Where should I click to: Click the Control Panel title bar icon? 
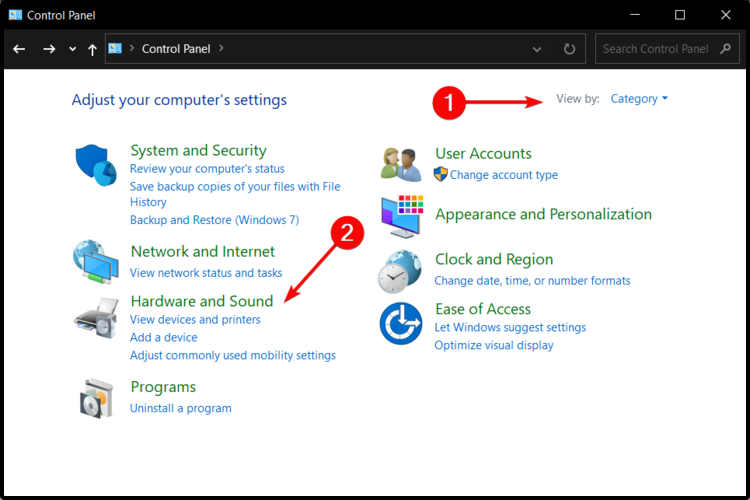(x=15, y=15)
